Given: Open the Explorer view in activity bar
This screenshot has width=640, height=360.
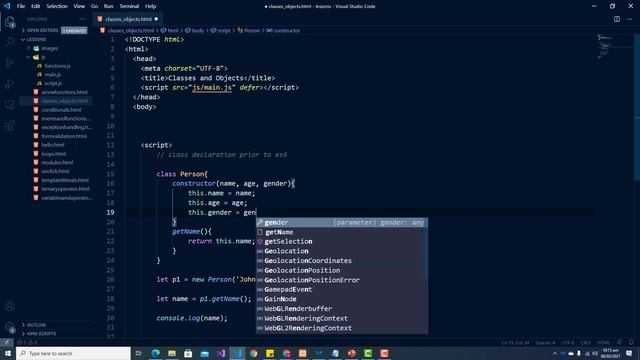Looking at the screenshot, I should (x=10, y=22).
